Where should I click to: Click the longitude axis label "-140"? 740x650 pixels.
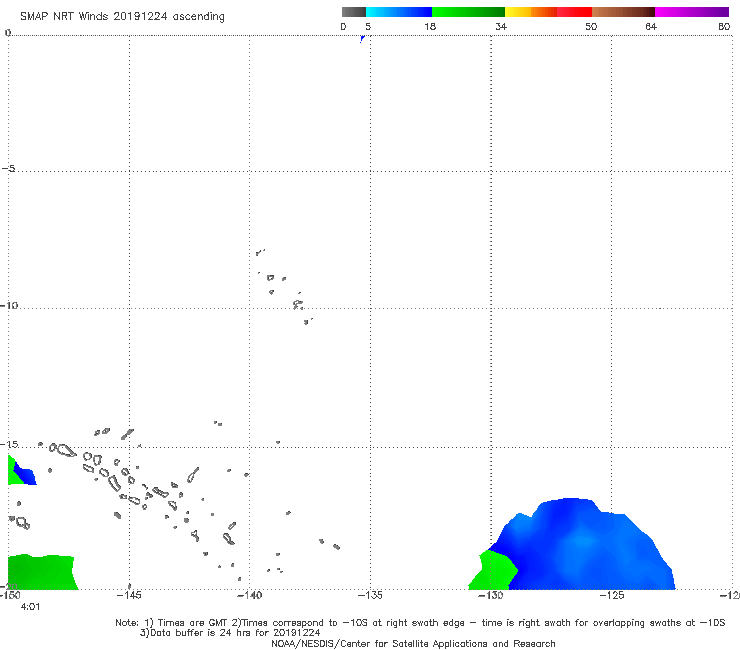pos(249,595)
